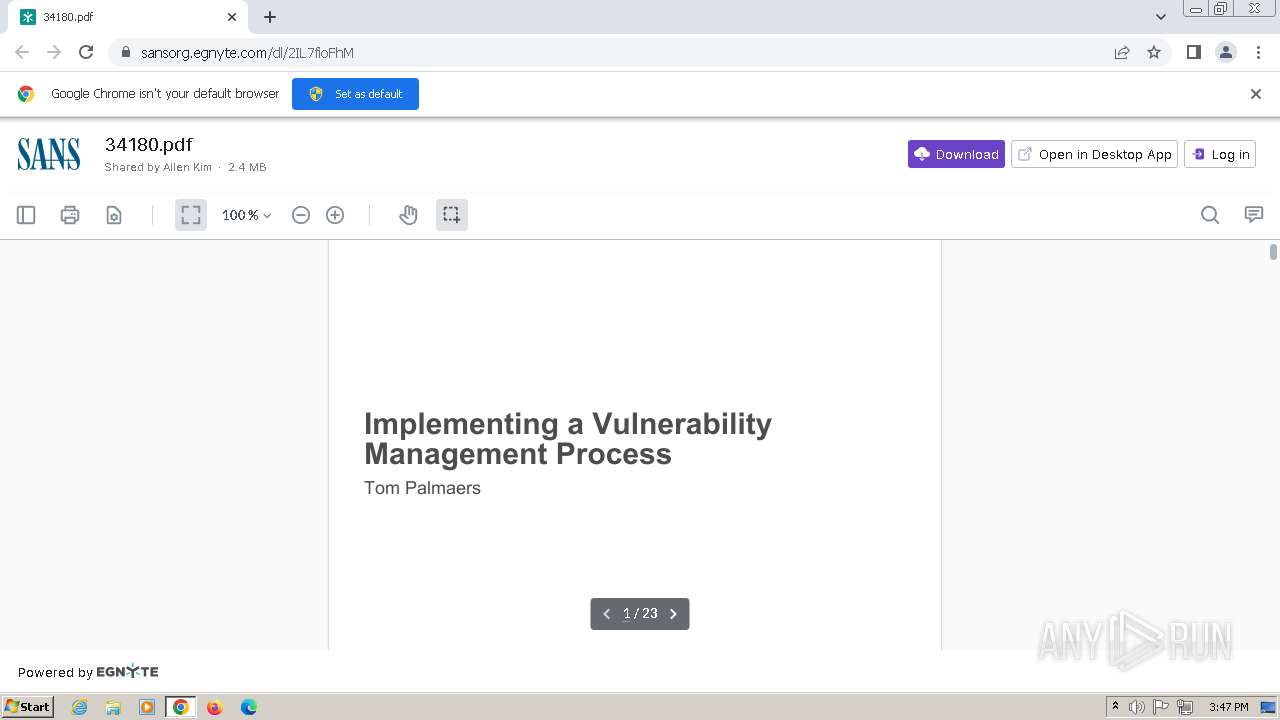The image size is (1280, 720).
Task: Open the comments panel icon
Action: (x=1254, y=215)
